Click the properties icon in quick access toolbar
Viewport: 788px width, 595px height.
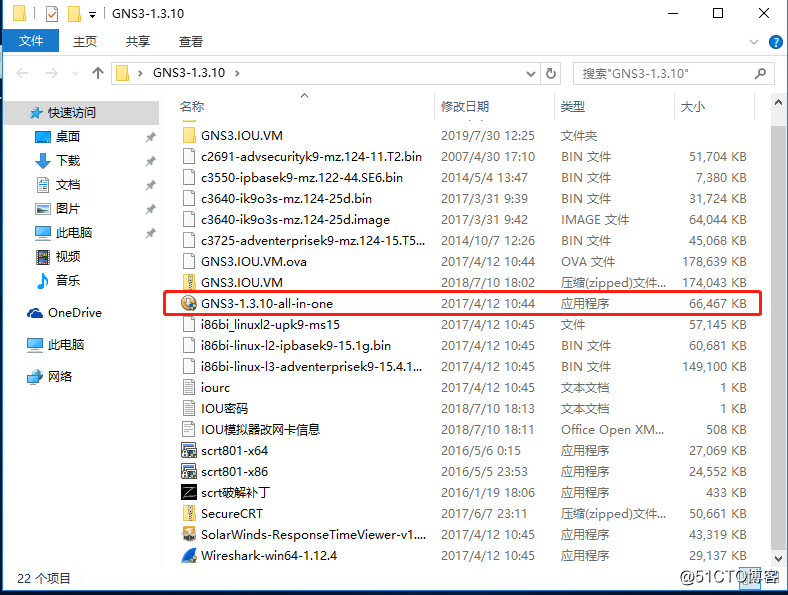pos(52,14)
